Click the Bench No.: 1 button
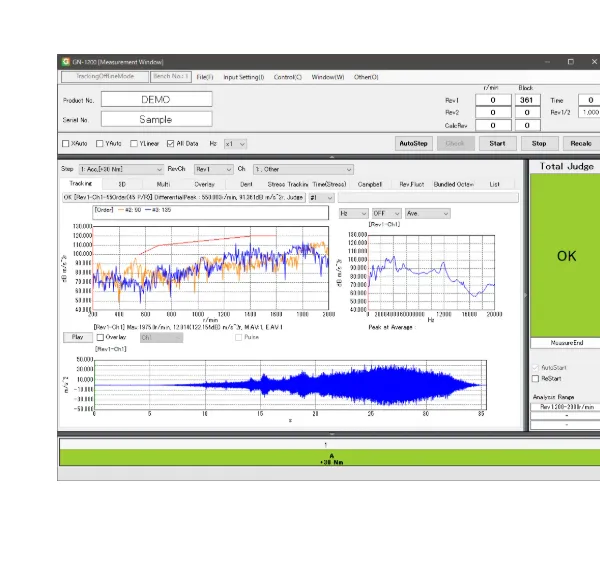This screenshot has width=600, height=583. click(171, 77)
